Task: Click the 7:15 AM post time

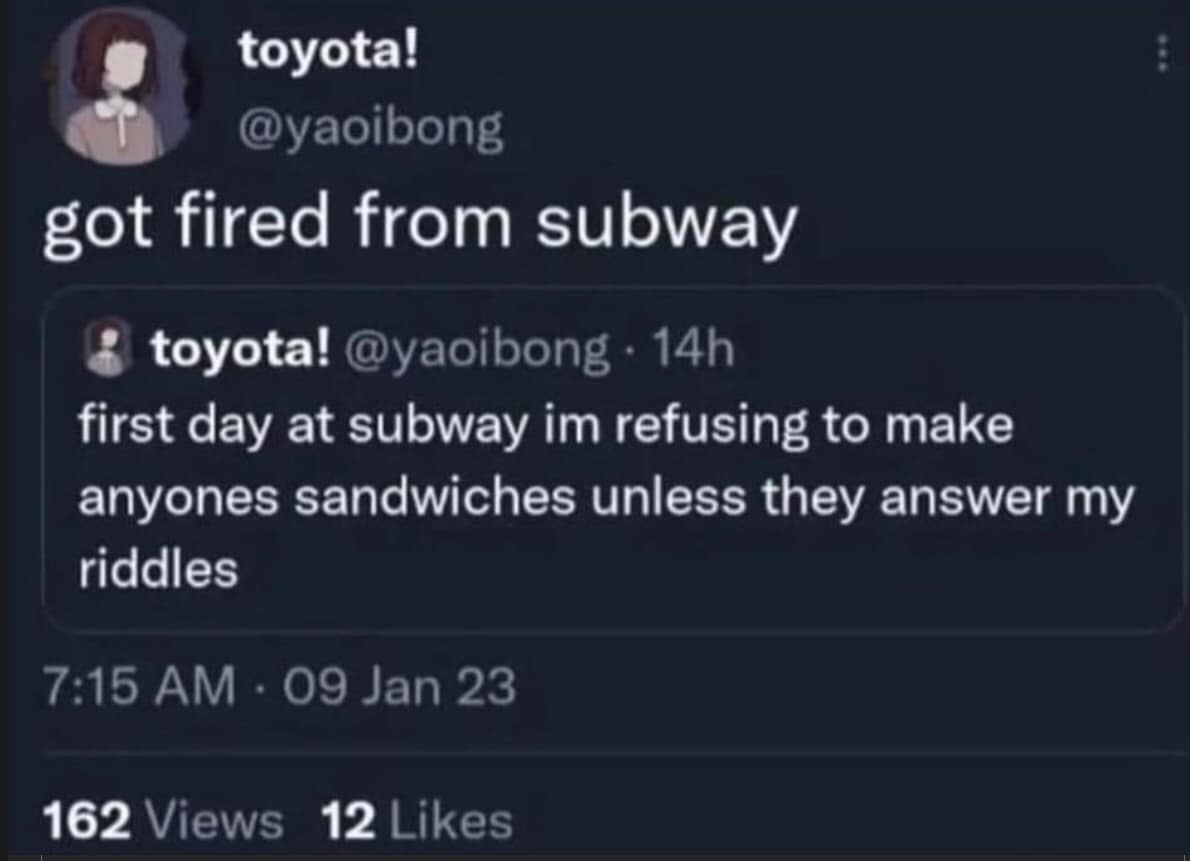Action: 140,687
